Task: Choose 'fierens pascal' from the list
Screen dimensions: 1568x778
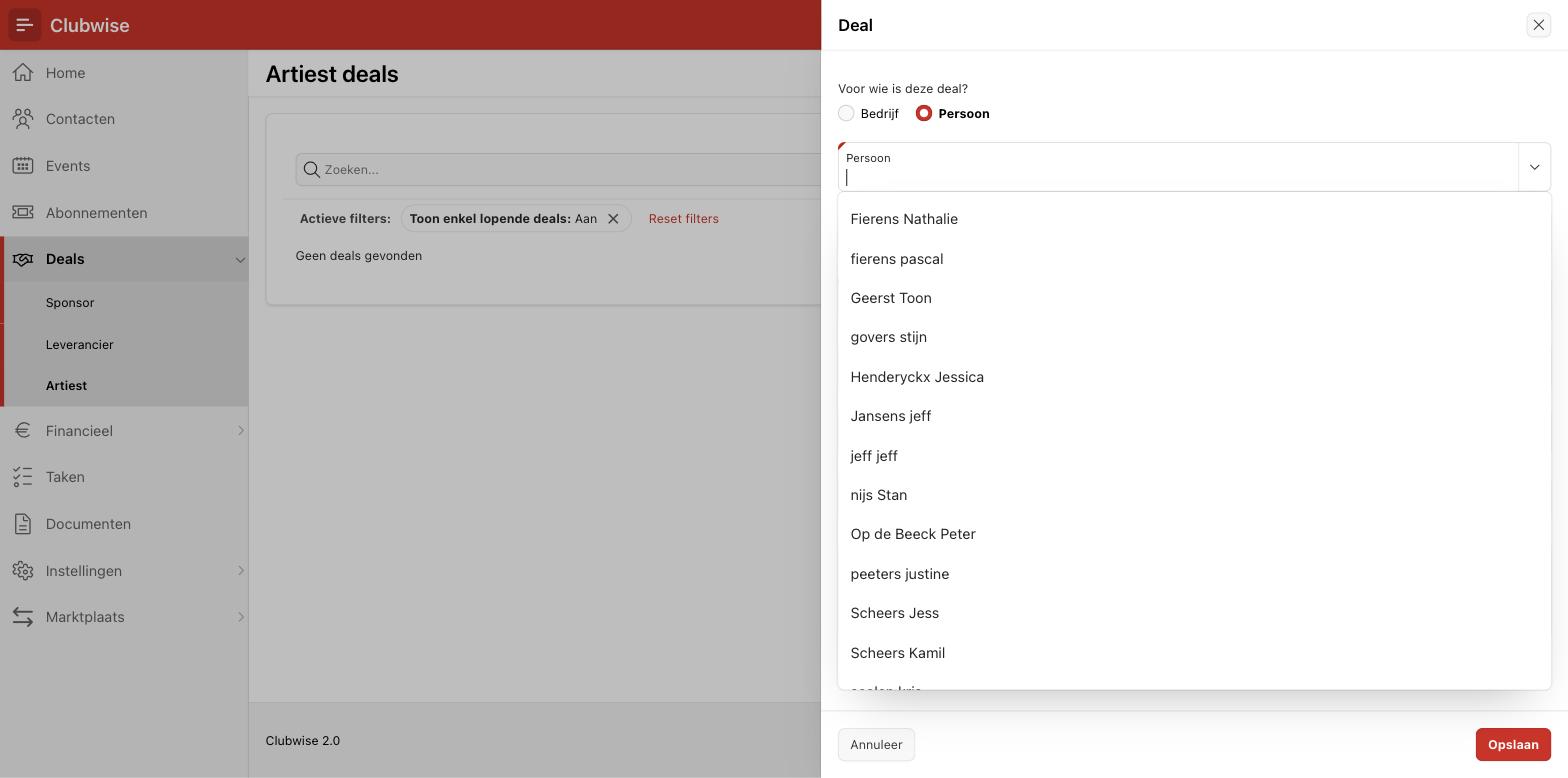Action: tap(1194, 259)
